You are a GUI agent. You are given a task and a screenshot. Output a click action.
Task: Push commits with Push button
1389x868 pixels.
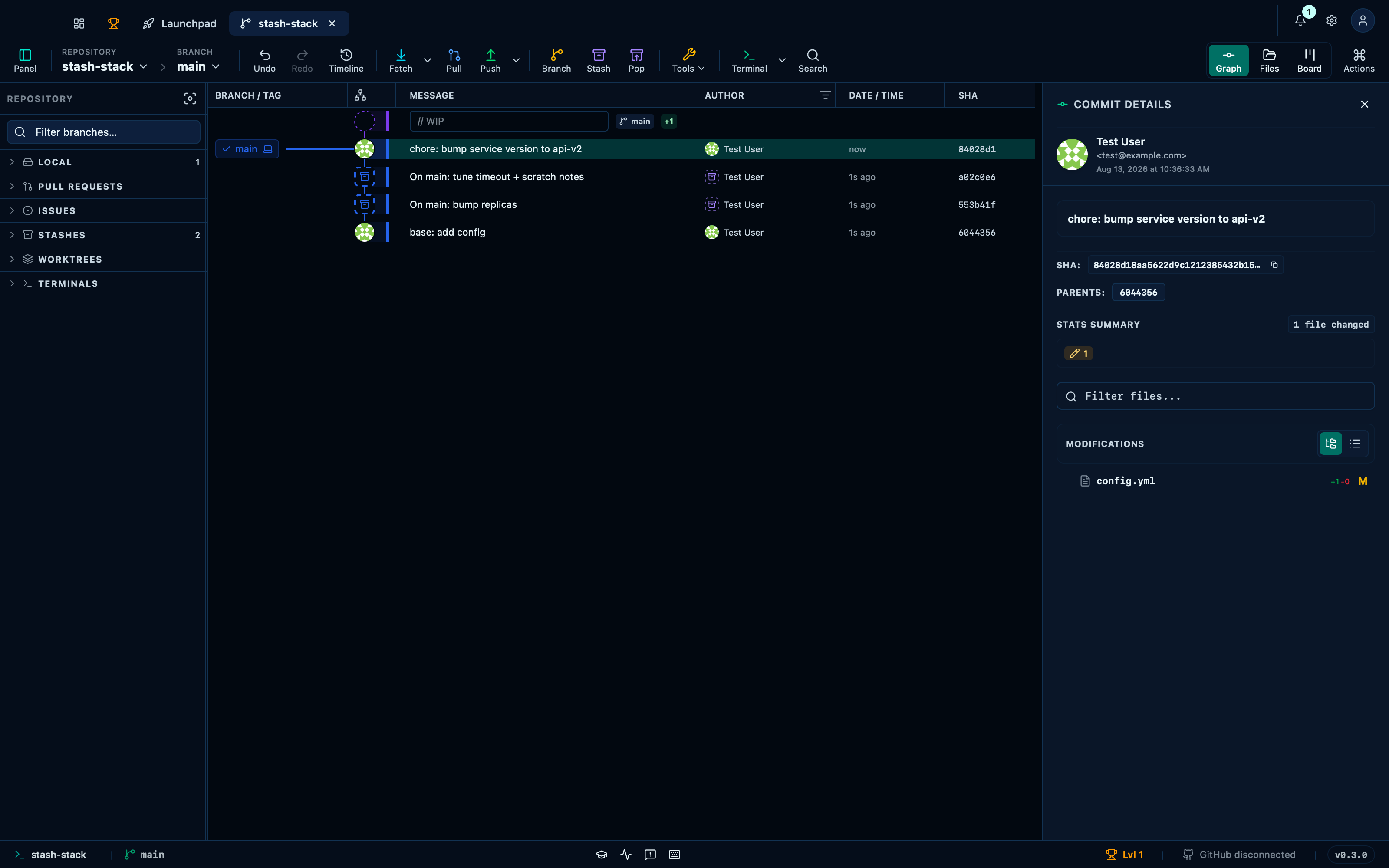(490, 60)
